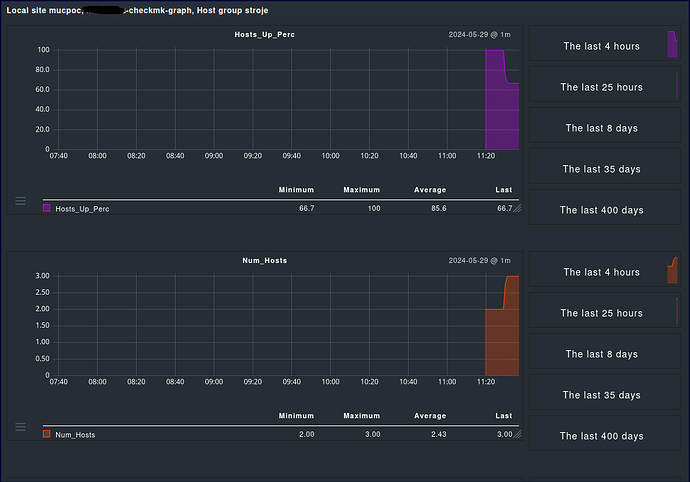The height and width of the screenshot is (482, 690).
Task: Select 'The last 400 days' for Hosts_Up_Perc
Action: tap(601, 210)
